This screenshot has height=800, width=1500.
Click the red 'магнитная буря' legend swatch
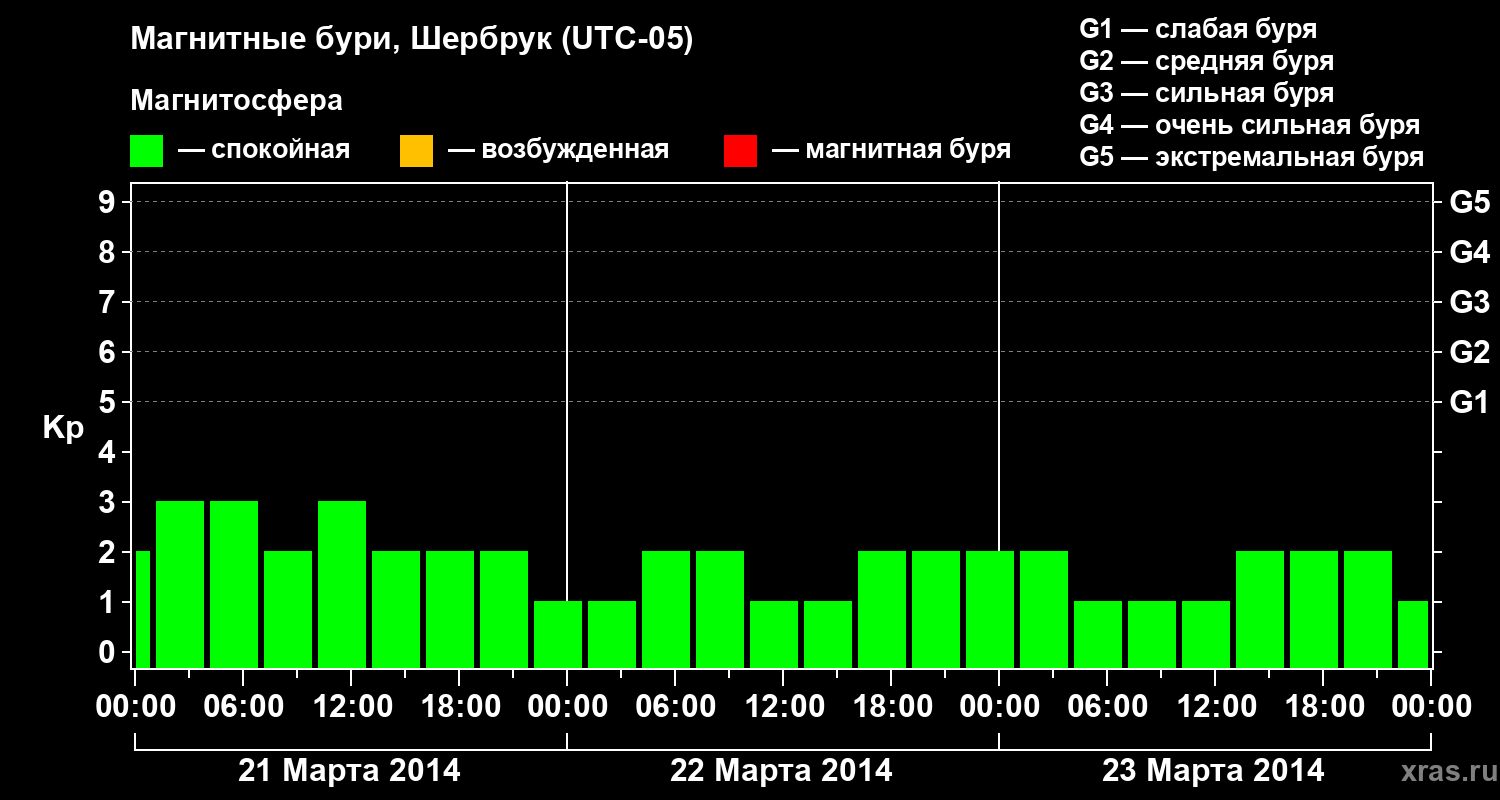tap(740, 151)
